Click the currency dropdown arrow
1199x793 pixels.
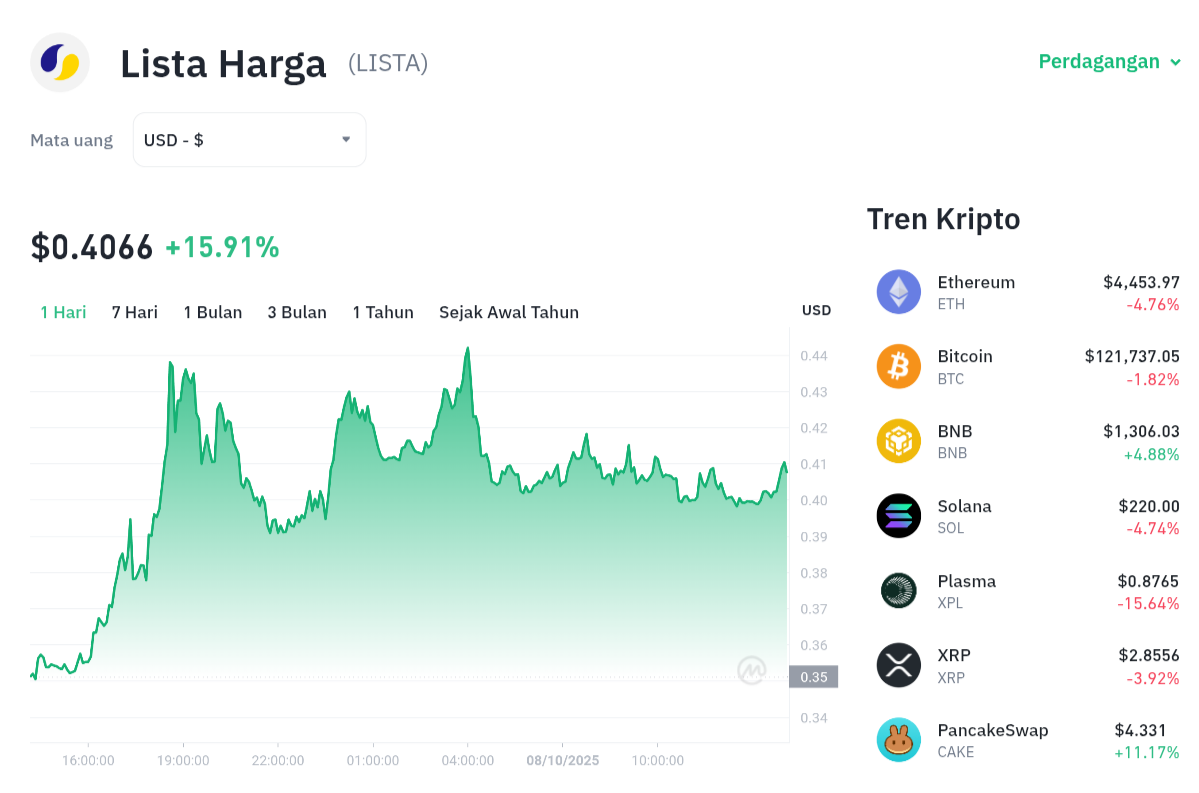pyautogui.click(x=346, y=140)
